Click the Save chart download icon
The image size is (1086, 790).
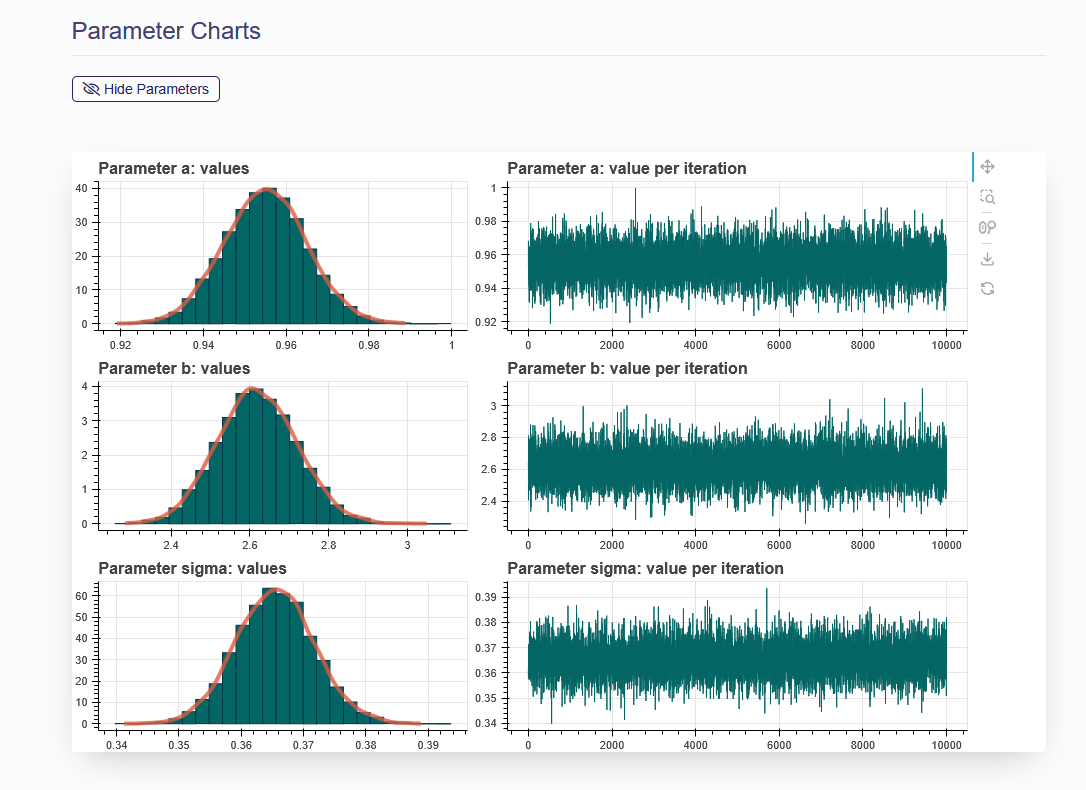point(987,259)
